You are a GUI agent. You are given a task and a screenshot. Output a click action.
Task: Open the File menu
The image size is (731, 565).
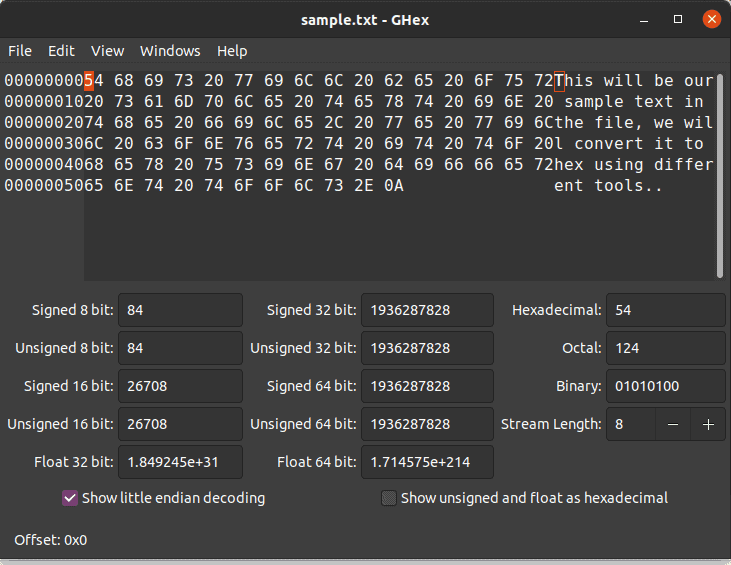point(20,51)
